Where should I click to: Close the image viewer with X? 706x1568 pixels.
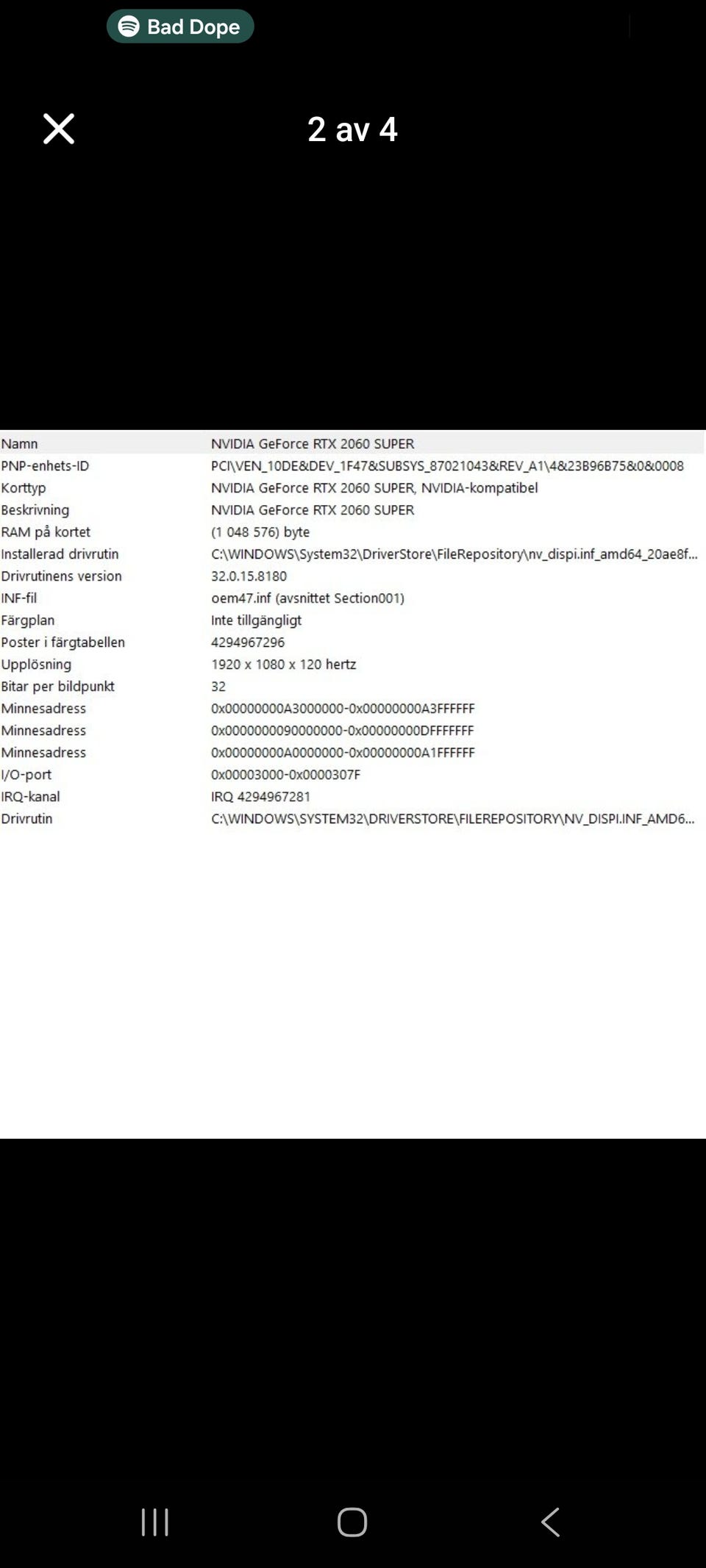[x=59, y=129]
